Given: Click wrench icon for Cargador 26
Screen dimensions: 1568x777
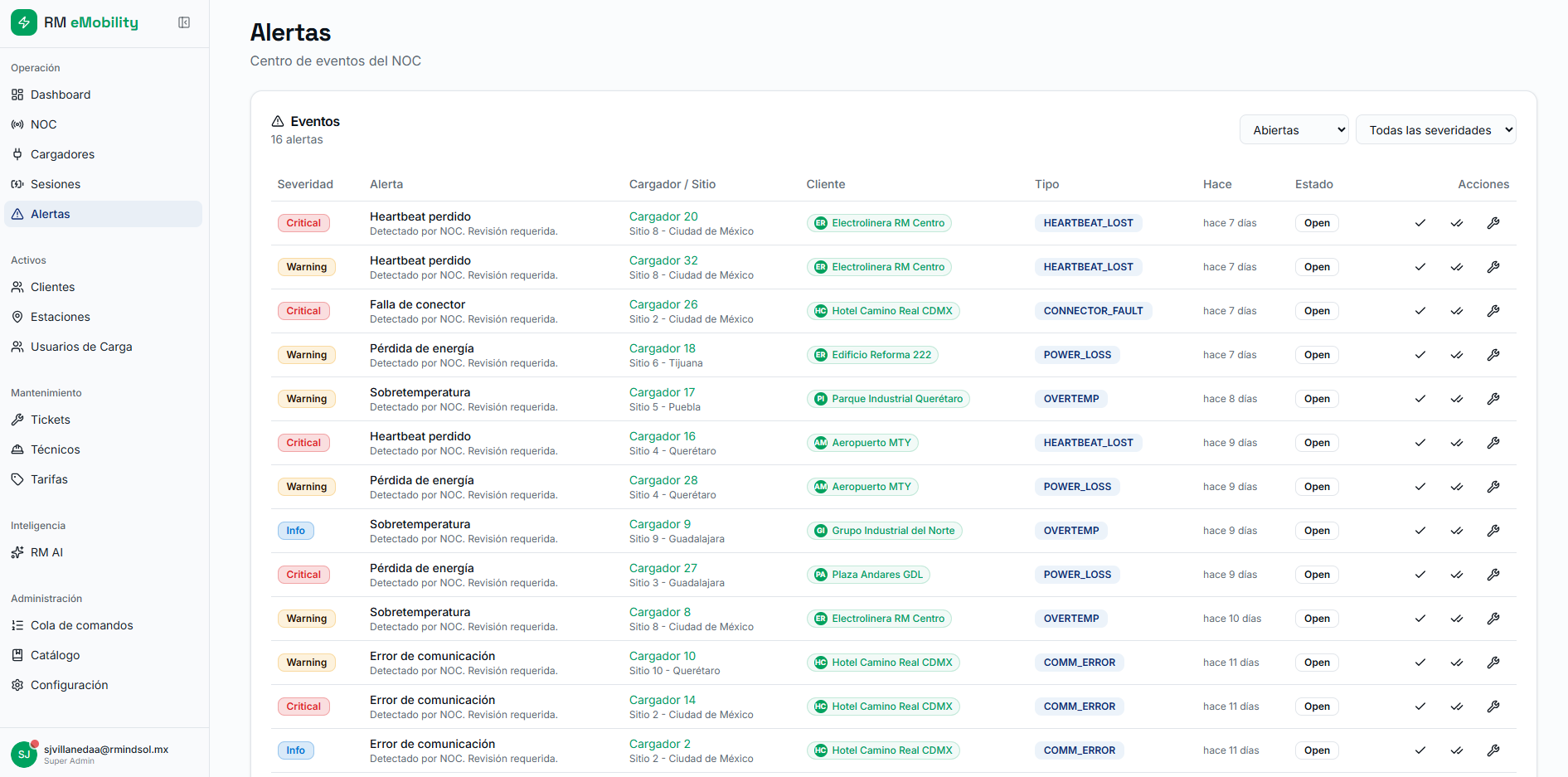Looking at the screenshot, I should tap(1493, 311).
